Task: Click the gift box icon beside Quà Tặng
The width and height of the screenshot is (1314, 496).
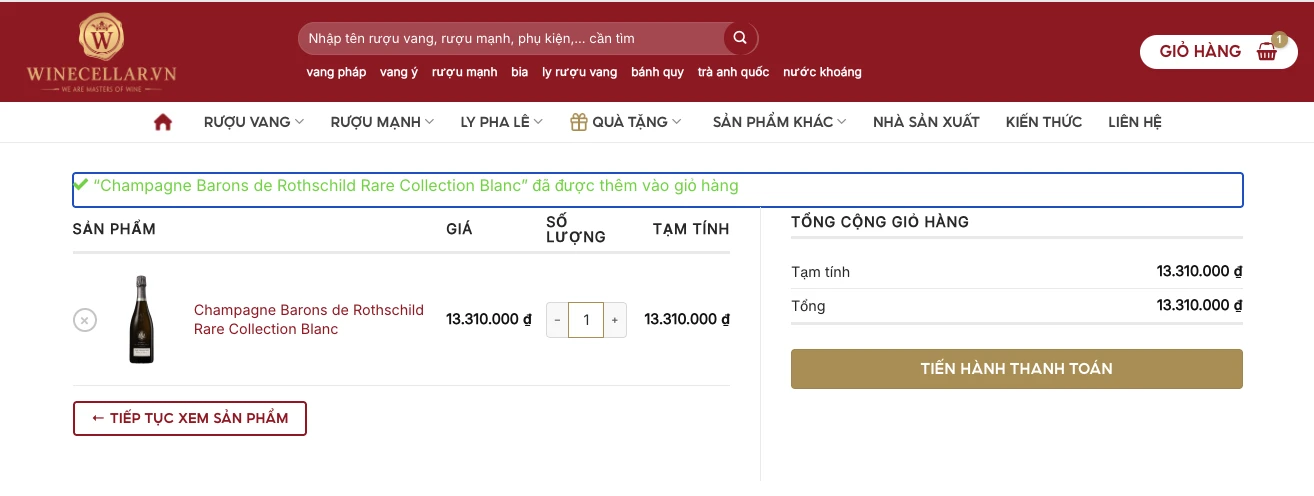Action: click(x=578, y=122)
